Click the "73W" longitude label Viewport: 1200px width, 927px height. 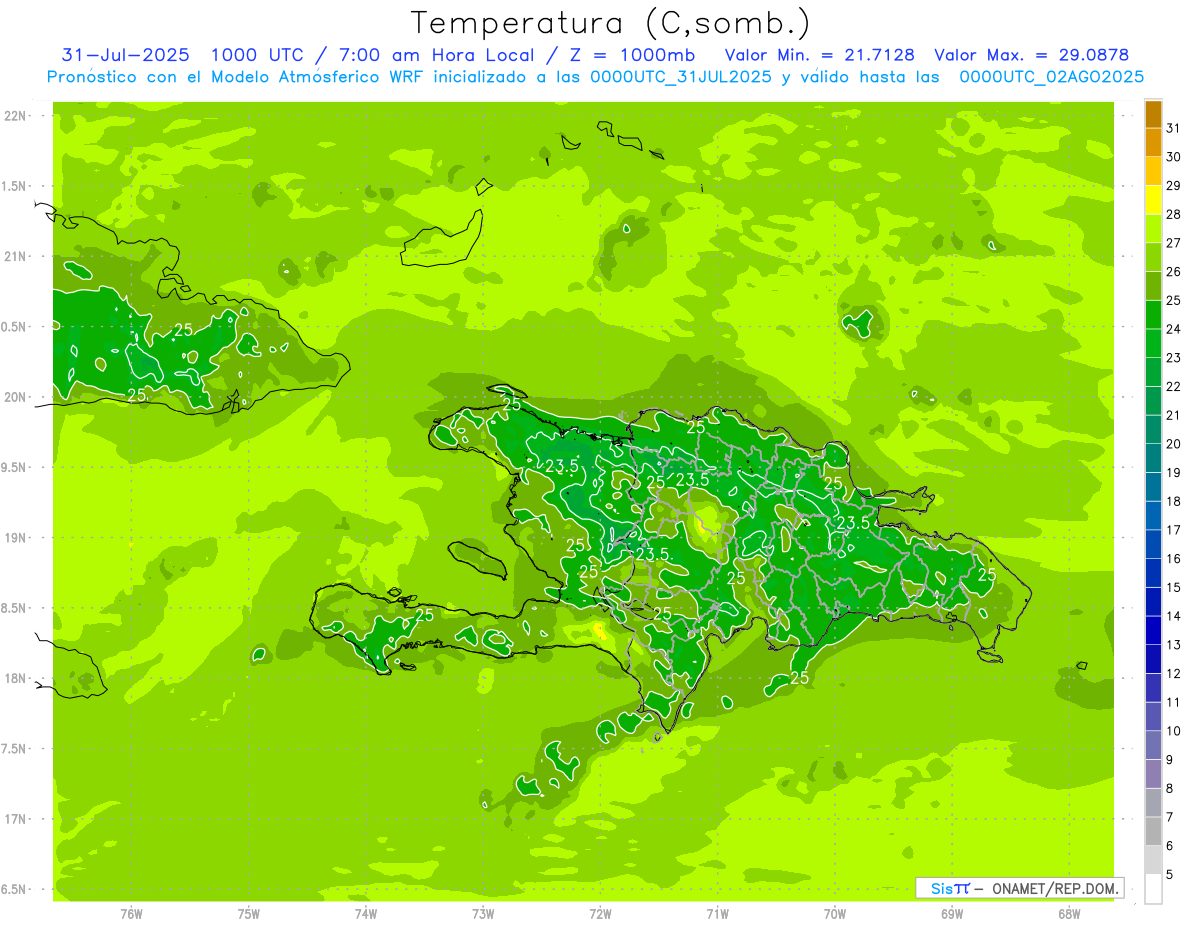click(483, 913)
